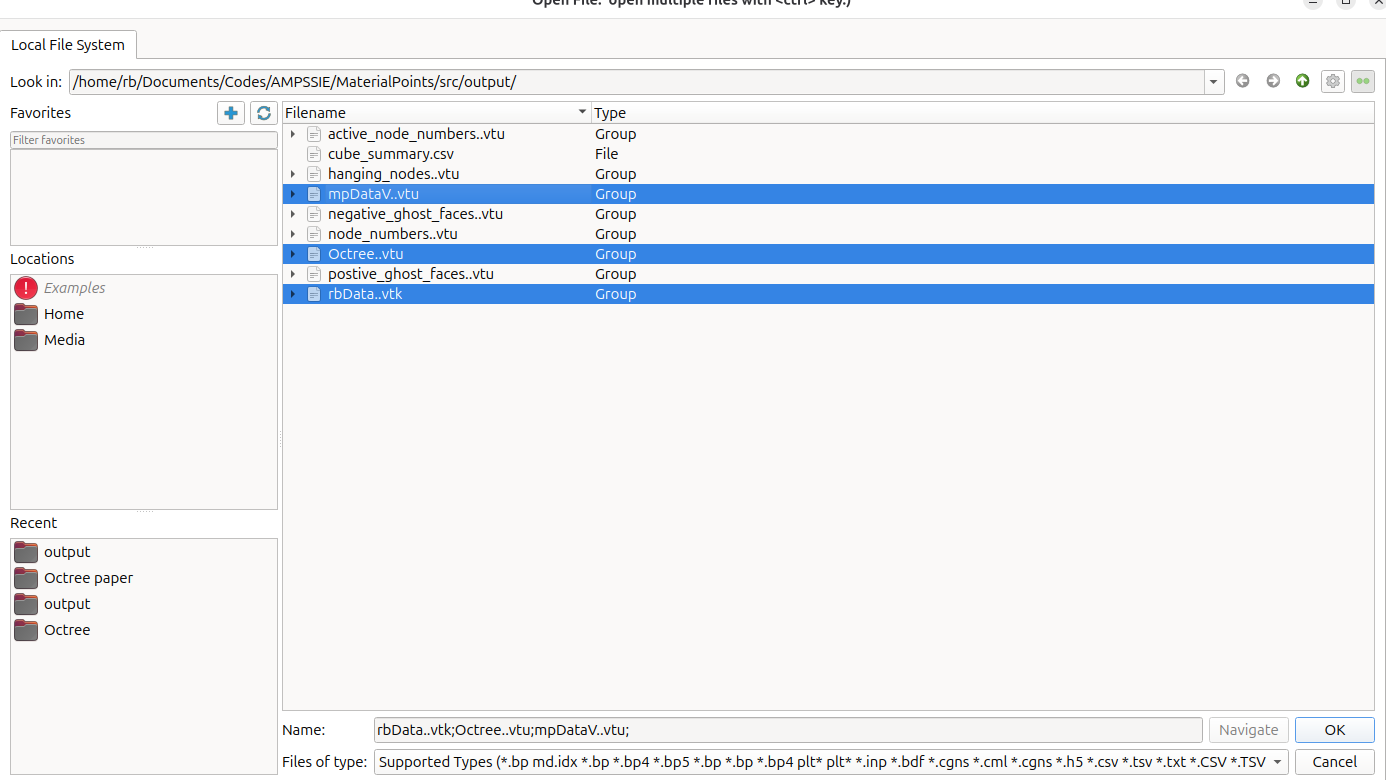Select the rbData..vtk file icon
Viewport: 1386px width, 780px height.
(x=314, y=294)
